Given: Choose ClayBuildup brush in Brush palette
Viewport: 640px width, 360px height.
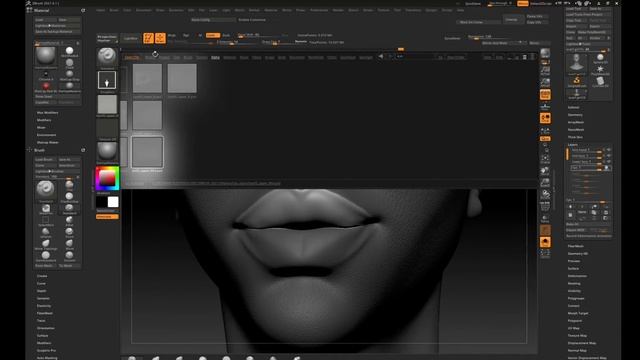Looking at the screenshot, I should click(69, 197).
